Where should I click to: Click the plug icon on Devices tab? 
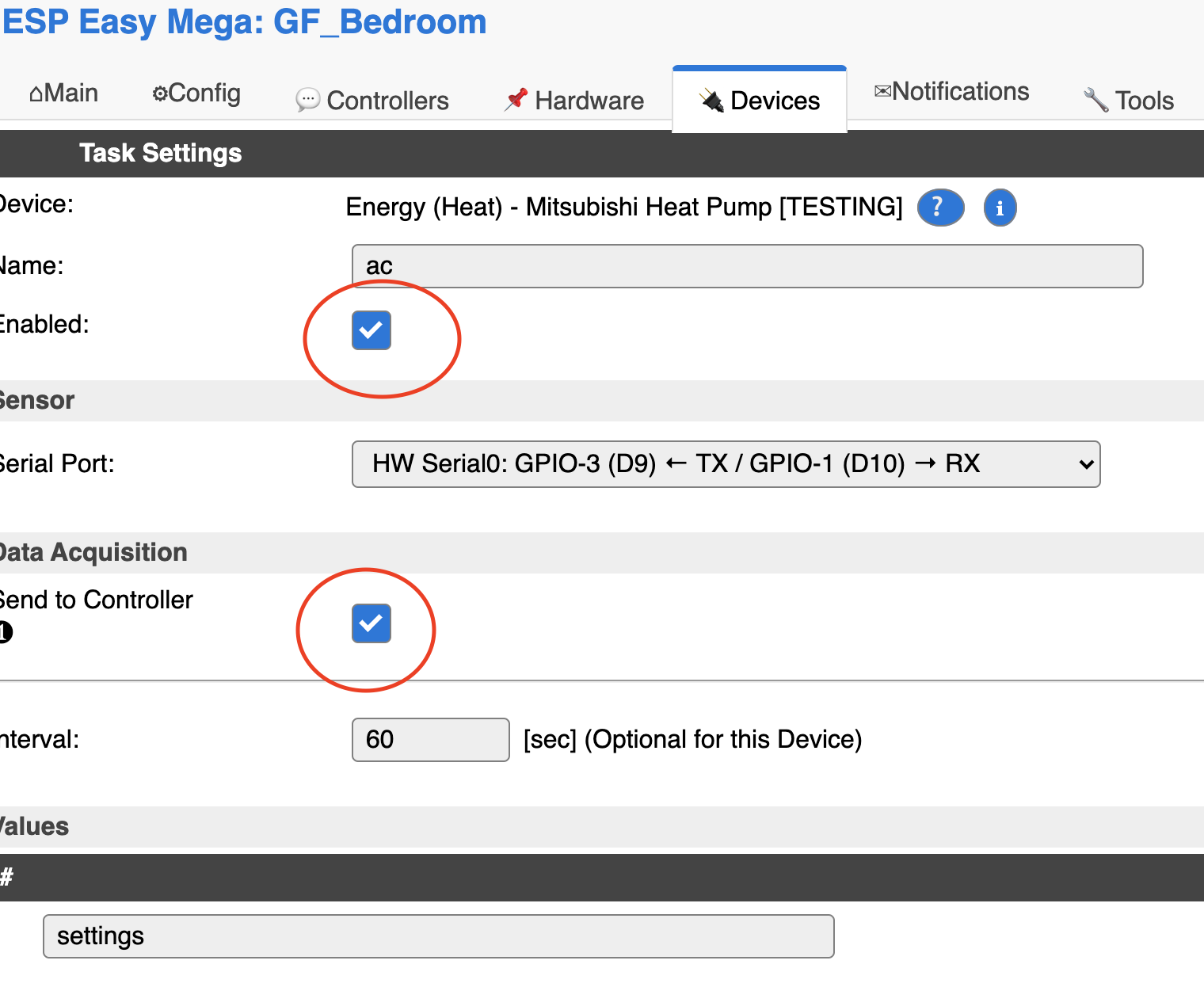click(x=711, y=101)
